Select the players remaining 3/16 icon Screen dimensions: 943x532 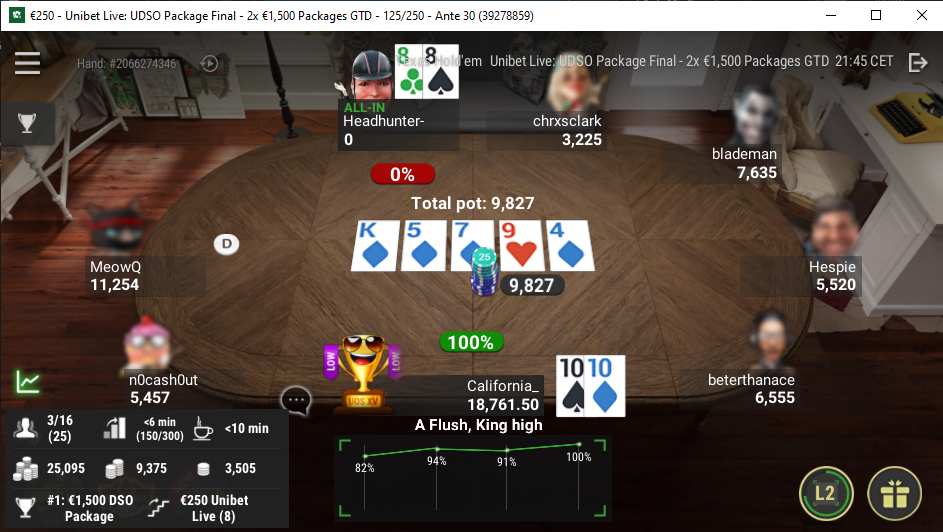click(x=26, y=428)
